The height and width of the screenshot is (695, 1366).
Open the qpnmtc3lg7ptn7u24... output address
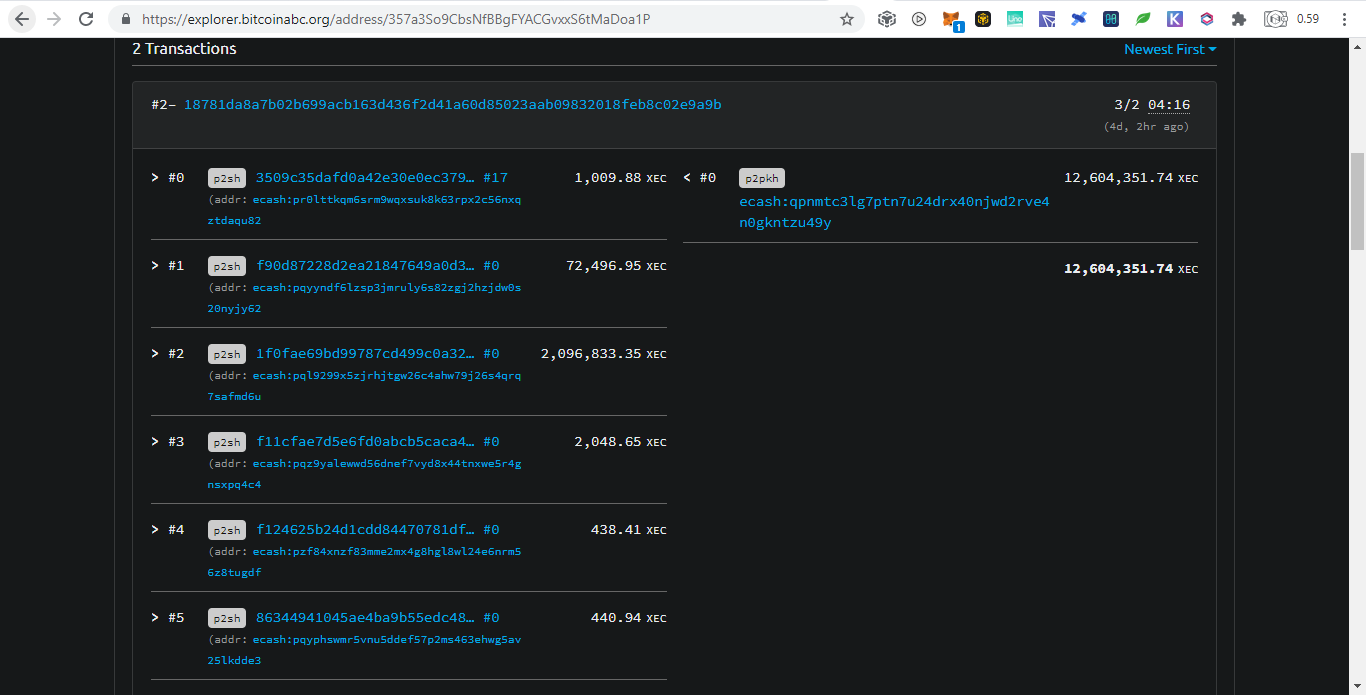pos(894,212)
